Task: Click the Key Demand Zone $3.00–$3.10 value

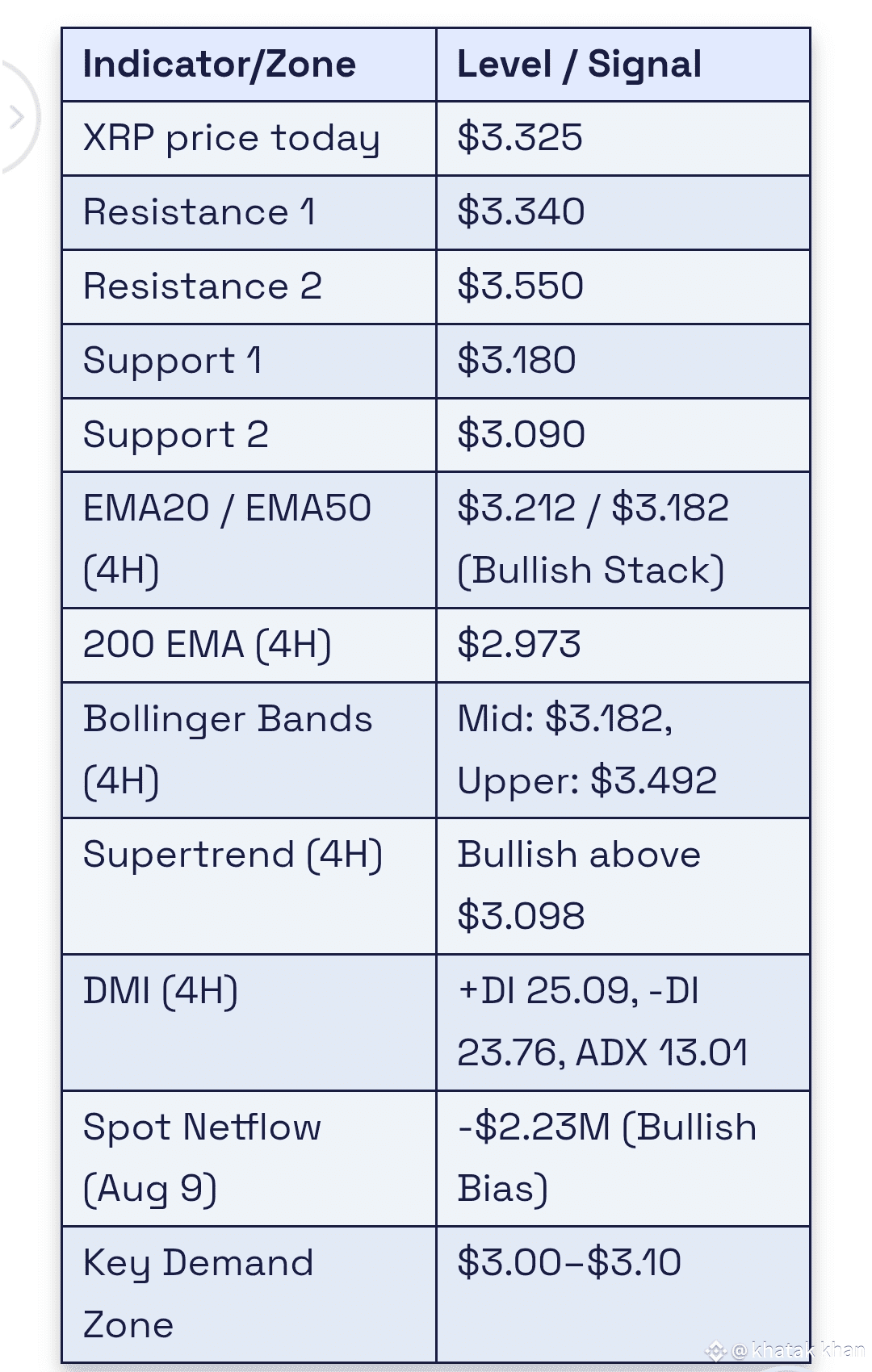Action: pos(569,1262)
